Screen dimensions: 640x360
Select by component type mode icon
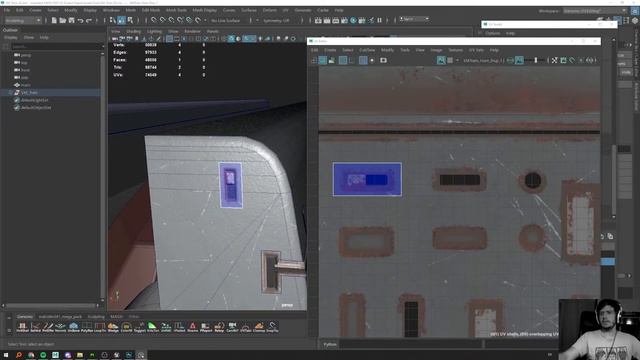point(130,20)
